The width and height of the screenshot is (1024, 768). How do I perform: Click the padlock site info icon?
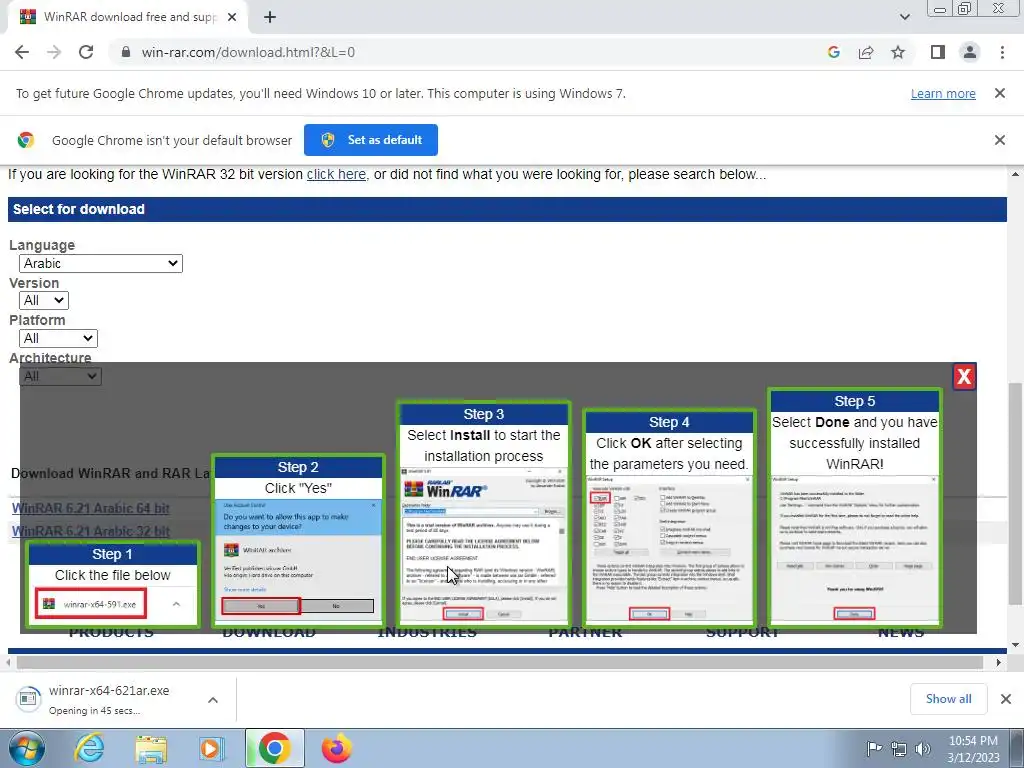pyautogui.click(x=126, y=52)
